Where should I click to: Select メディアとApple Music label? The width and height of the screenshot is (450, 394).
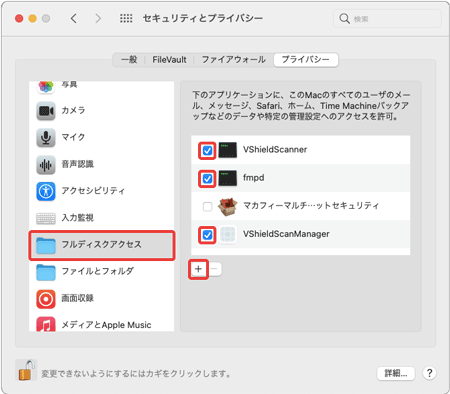pyautogui.click(x=106, y=325)
